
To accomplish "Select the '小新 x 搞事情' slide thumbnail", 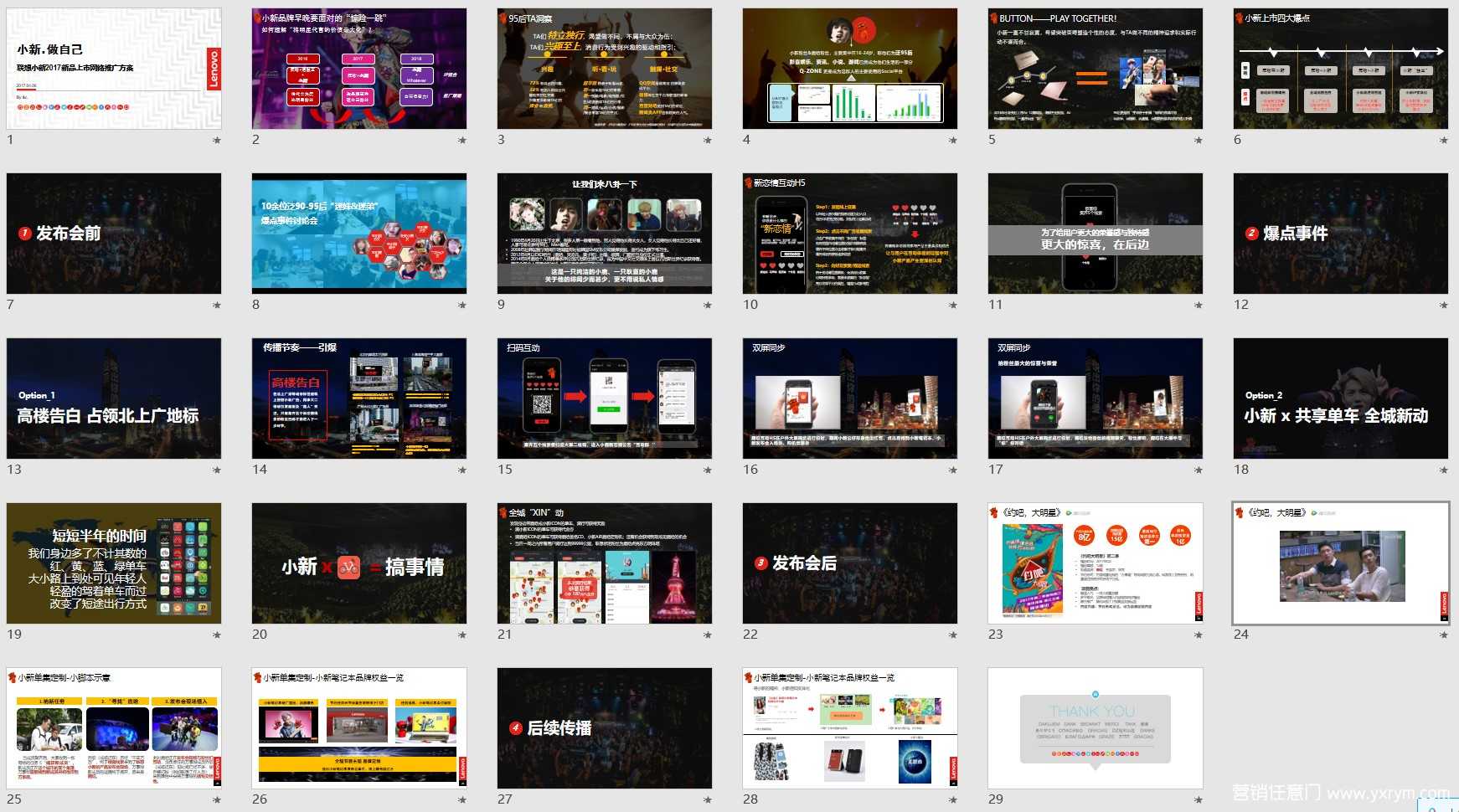I will 359,563.
